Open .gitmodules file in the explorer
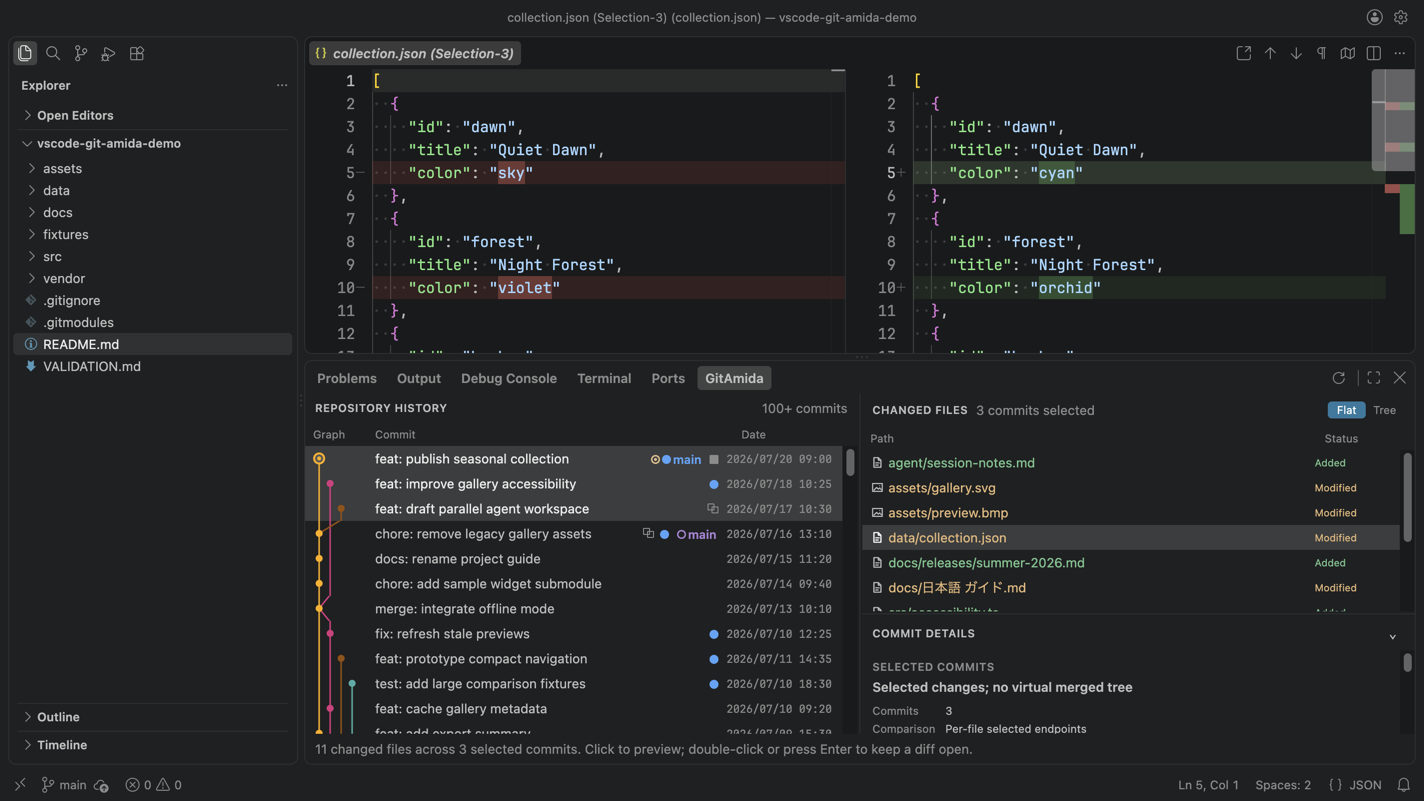The width and height of the screenshot is (1424, 801). [x=152, y=322]
